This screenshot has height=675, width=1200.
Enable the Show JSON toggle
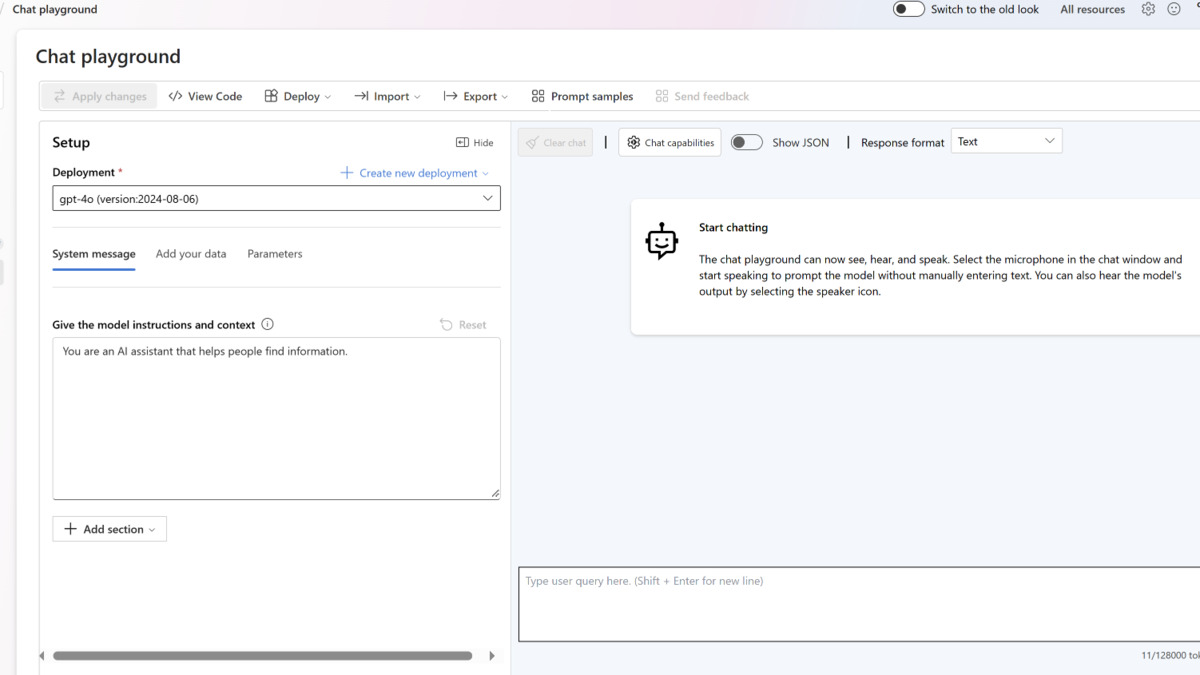click(x=746, y=142)
